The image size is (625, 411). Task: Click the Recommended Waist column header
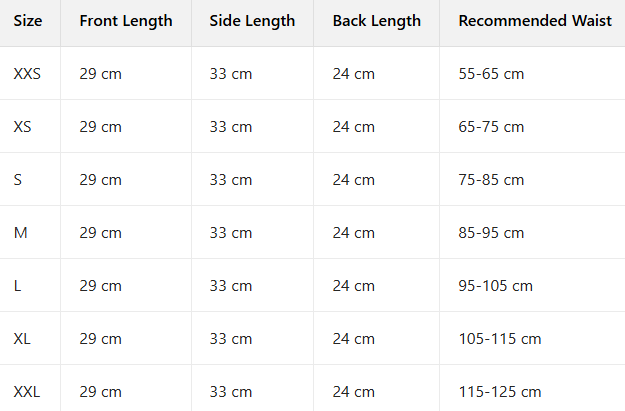pos(535,21)
